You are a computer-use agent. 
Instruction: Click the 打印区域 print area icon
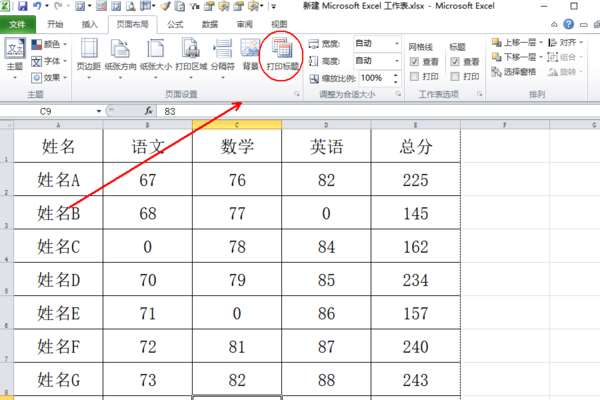(x=190, y=56)
